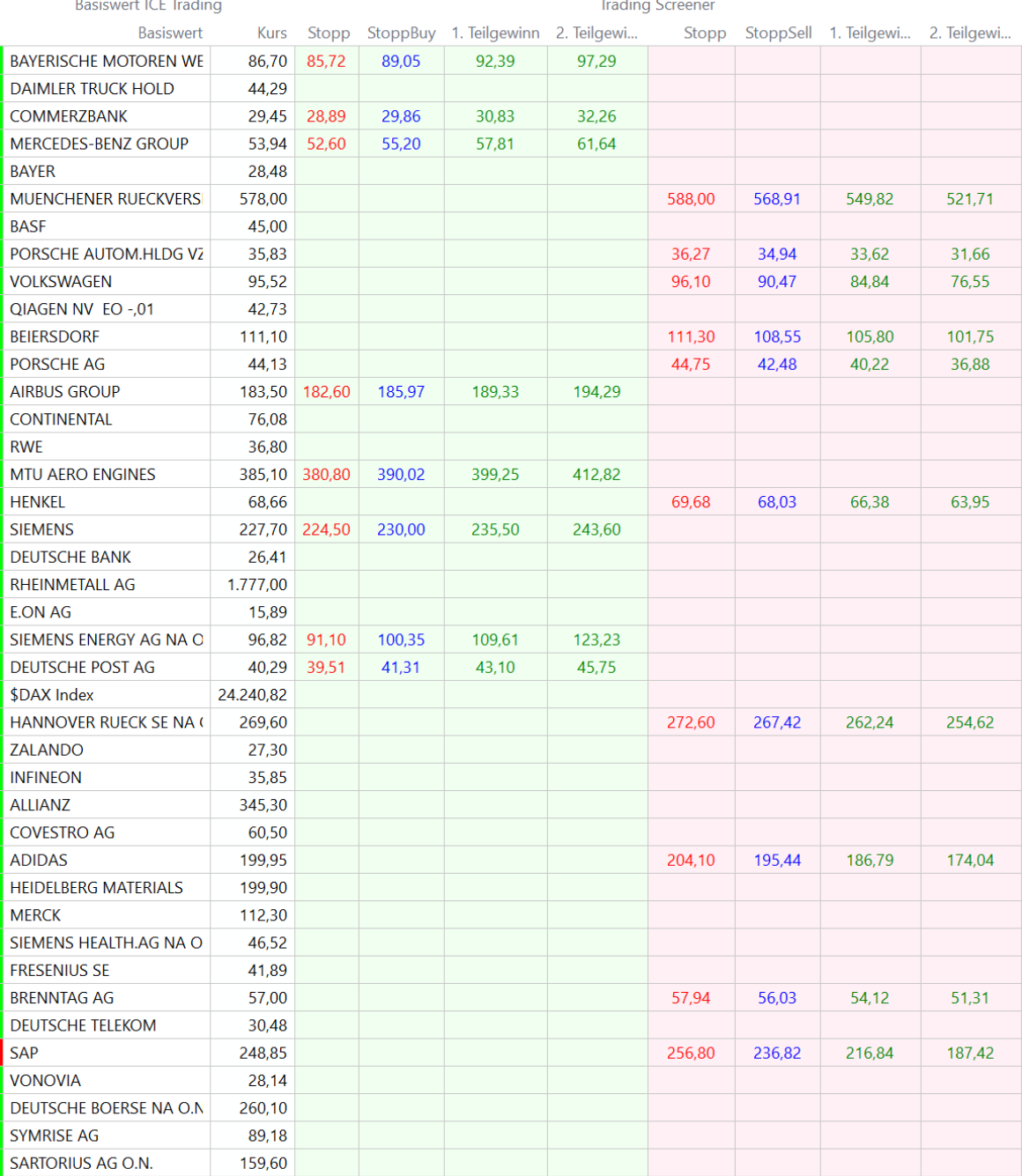The image size is (1022, 1176).
Task: Click SIEMENS StoppBuy value 230,00
Action: coord(401,529)
